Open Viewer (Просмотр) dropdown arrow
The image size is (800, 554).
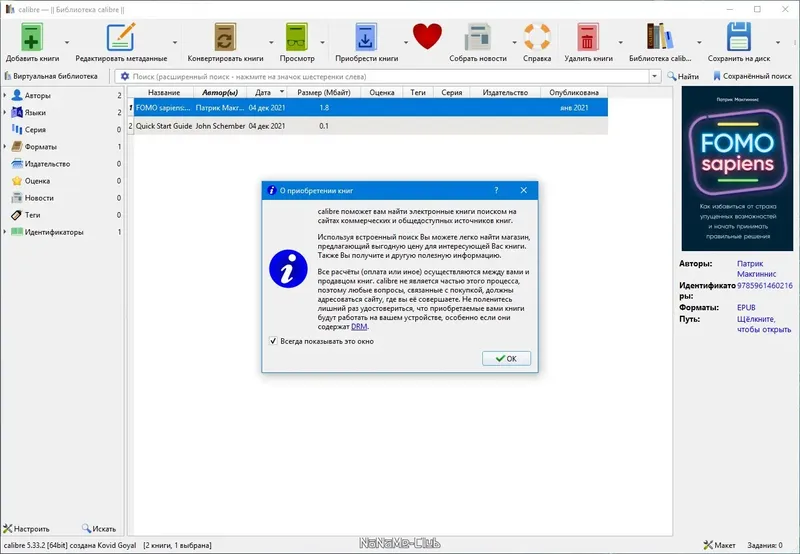click(322, 42)
